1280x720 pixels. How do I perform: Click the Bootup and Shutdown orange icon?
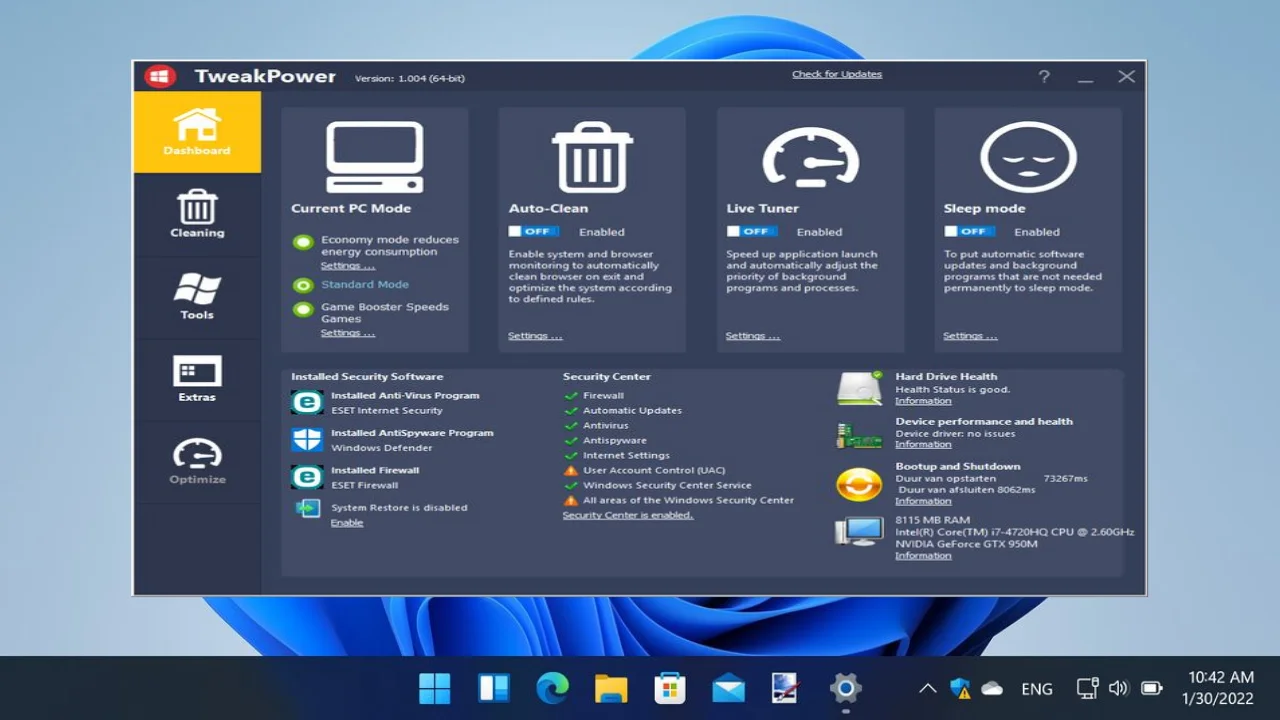859,485
